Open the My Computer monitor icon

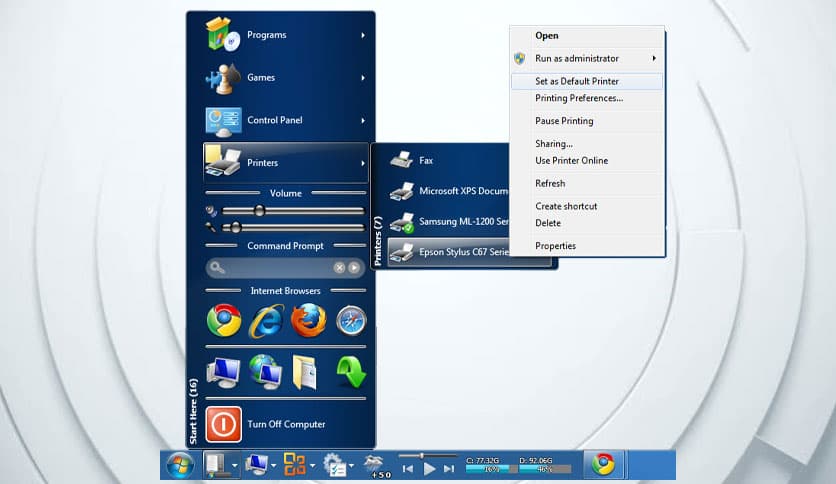pos(223,372)
